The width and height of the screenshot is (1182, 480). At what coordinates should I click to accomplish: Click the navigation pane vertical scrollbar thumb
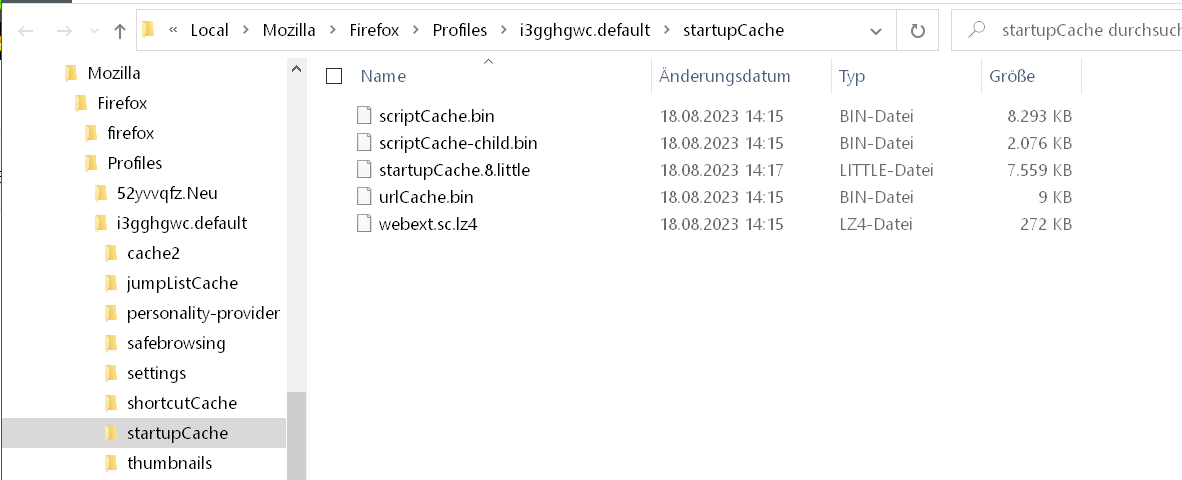[295, 435]
